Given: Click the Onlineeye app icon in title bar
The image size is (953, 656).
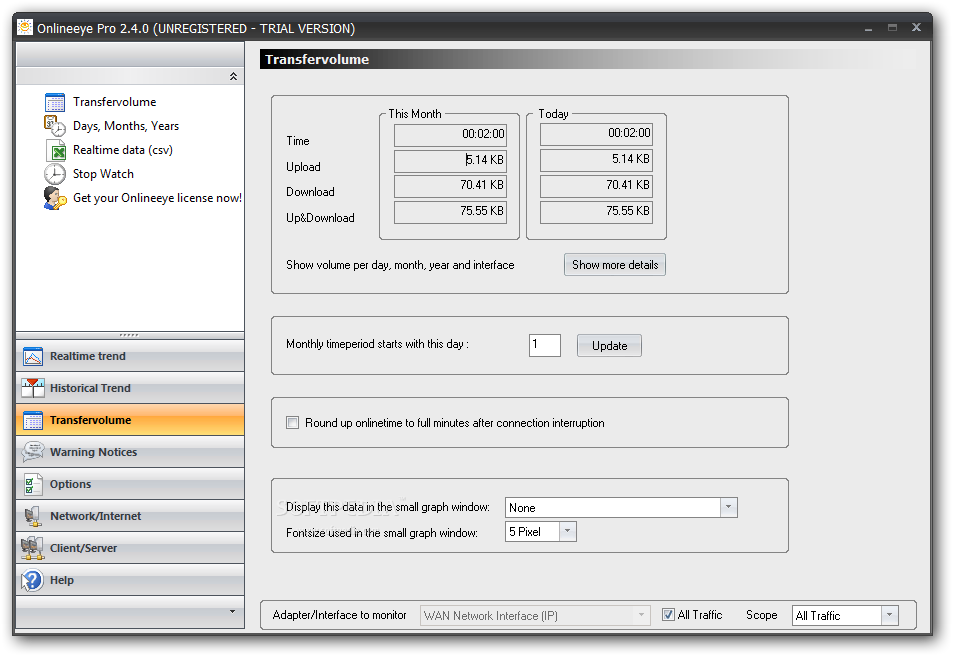Looking at the screenshot, I should pos(25,27).
